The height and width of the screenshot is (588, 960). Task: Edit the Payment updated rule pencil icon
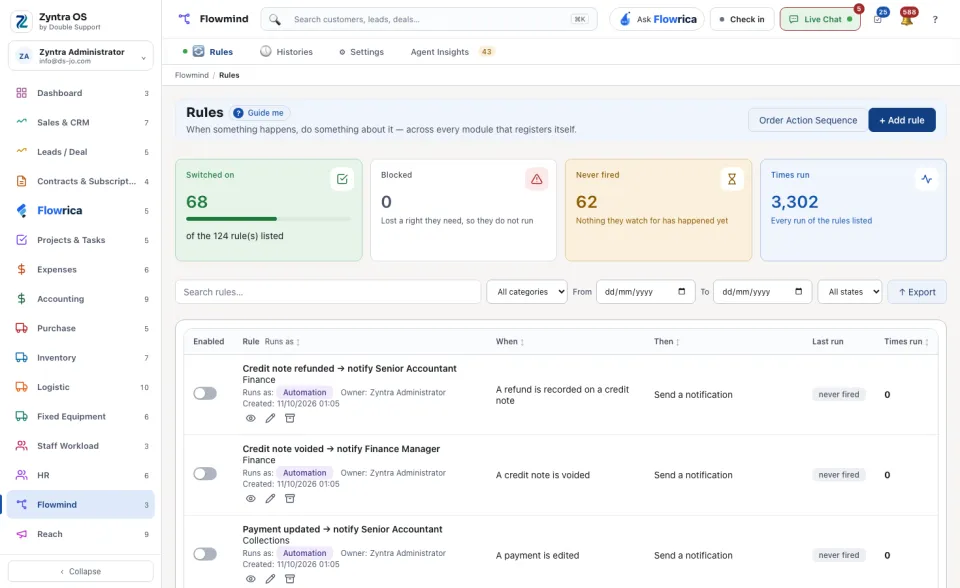click(x=270, y=579)
